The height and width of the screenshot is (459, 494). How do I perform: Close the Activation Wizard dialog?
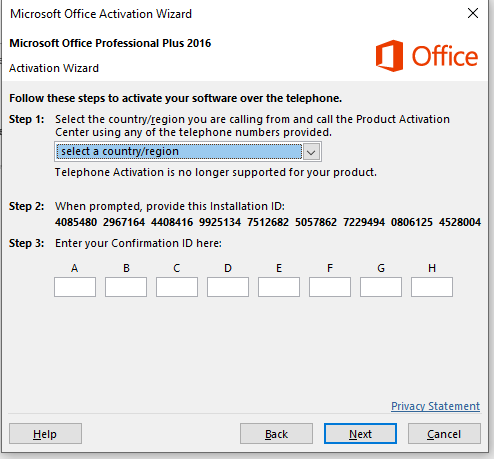(x=473, y=13)
